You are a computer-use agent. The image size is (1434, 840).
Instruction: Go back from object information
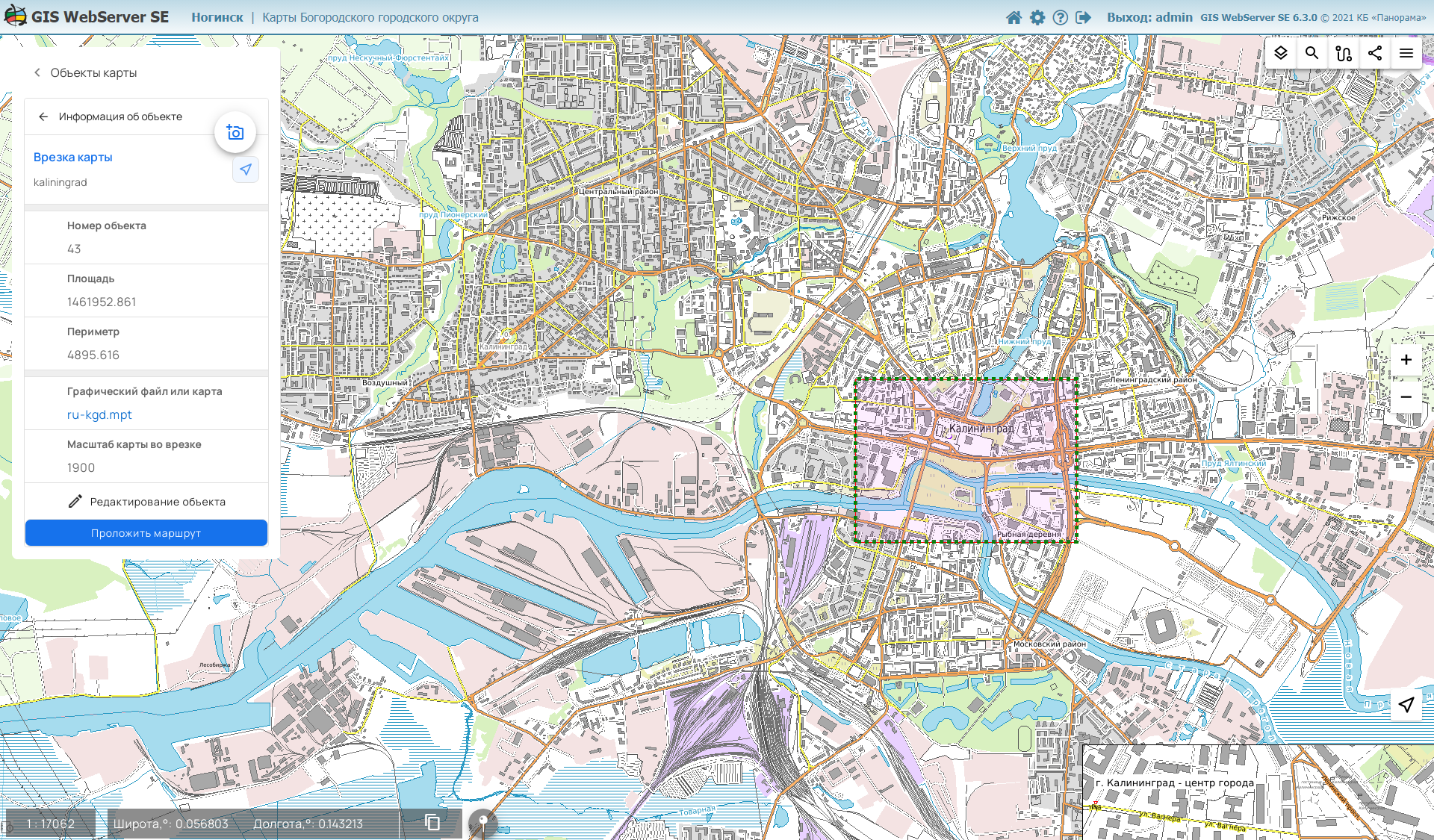tap(43, 116)
